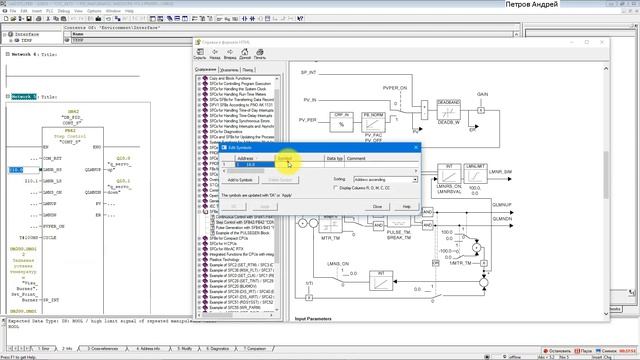This screenshot has width=640, height=360.
Task: Expand Copy and Block Functions tree node
Action: pos(200,78)
